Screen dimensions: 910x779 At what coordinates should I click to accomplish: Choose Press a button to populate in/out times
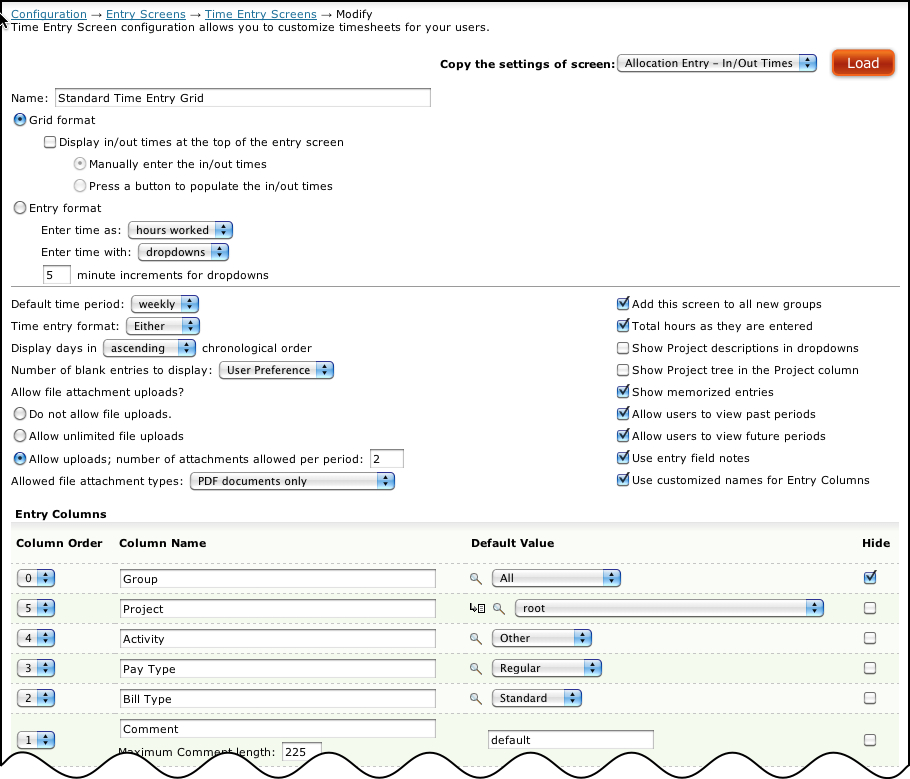[80, 186]
